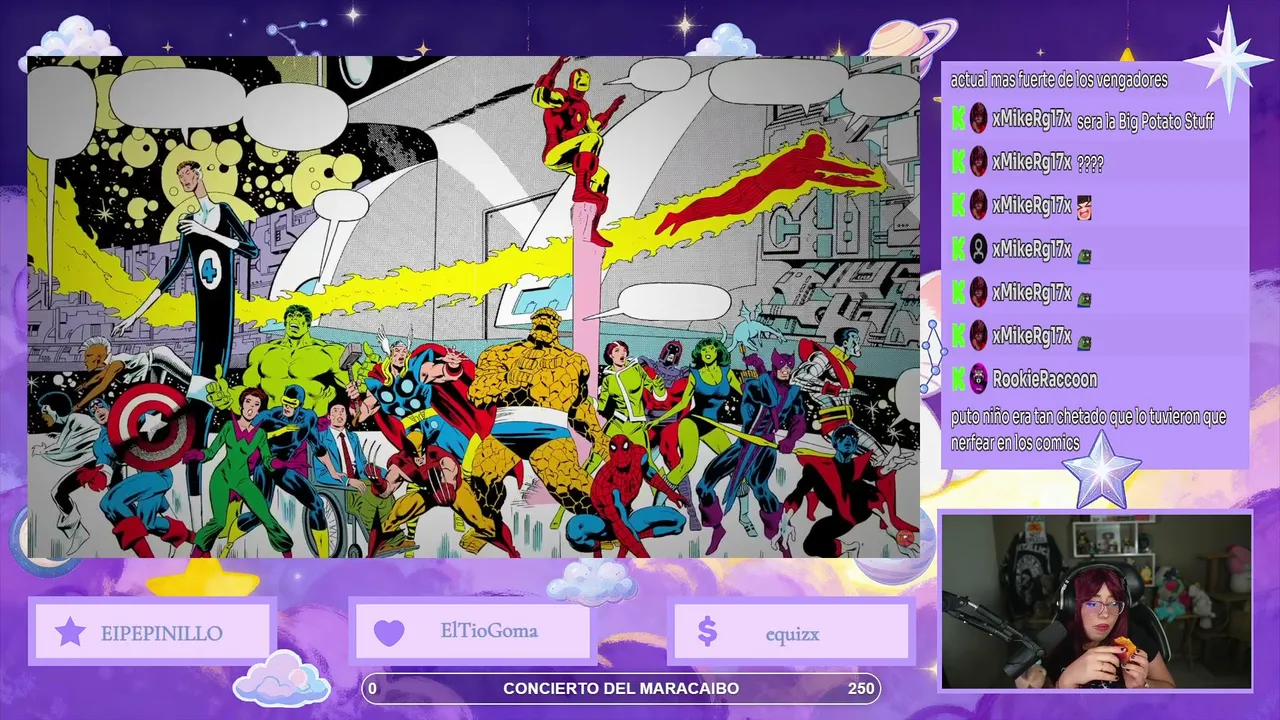
Task: Click the "????" chat message text
Action: (x=1090, y=163)
